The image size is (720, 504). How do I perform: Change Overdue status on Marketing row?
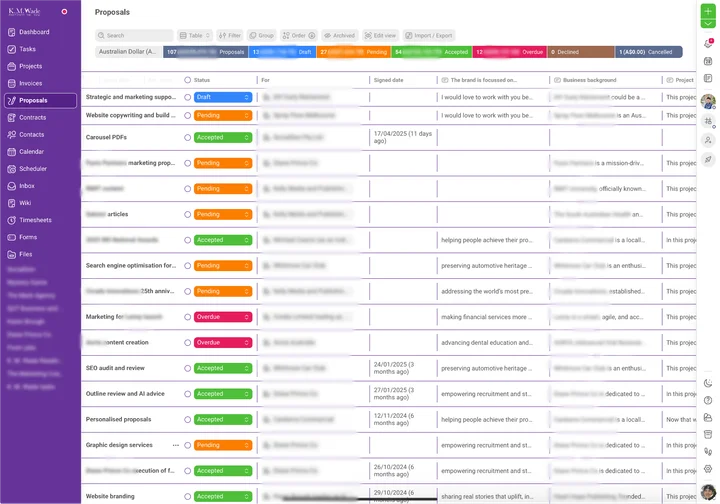(222, 317)
